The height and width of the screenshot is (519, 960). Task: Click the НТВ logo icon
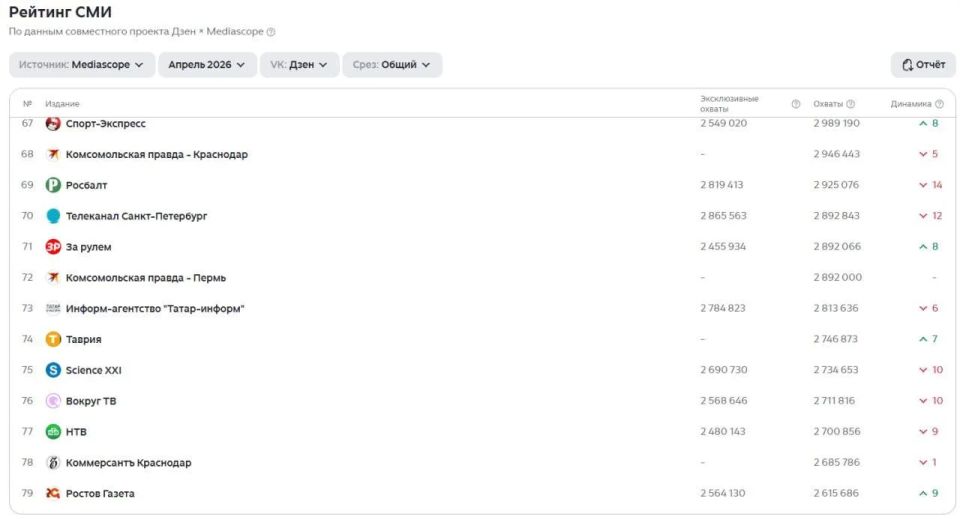53,431
